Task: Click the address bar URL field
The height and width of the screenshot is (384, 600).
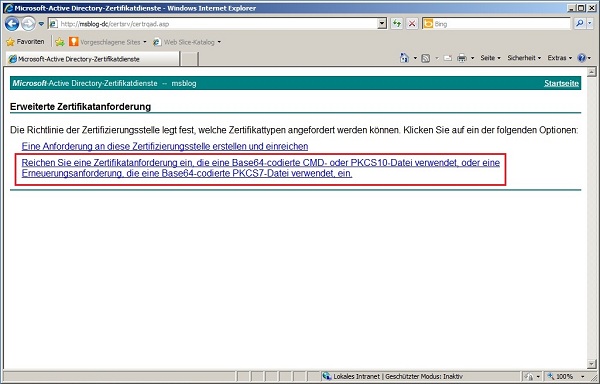Action: click(218, 24)
